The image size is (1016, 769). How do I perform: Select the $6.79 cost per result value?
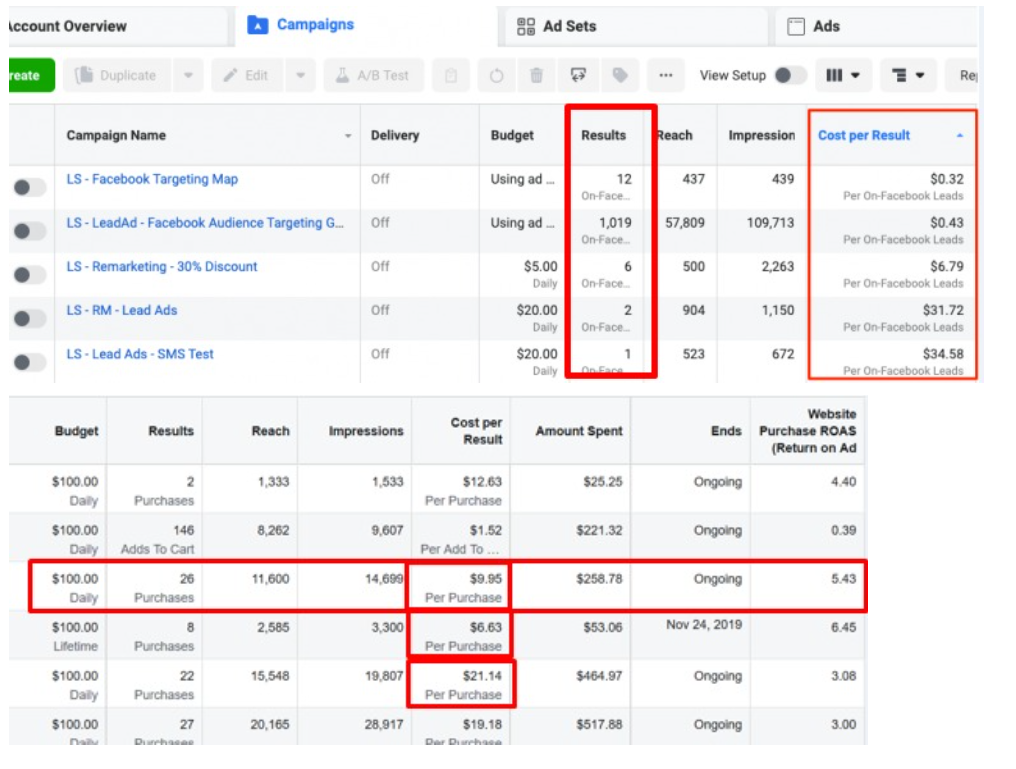(x=947, y=266)
